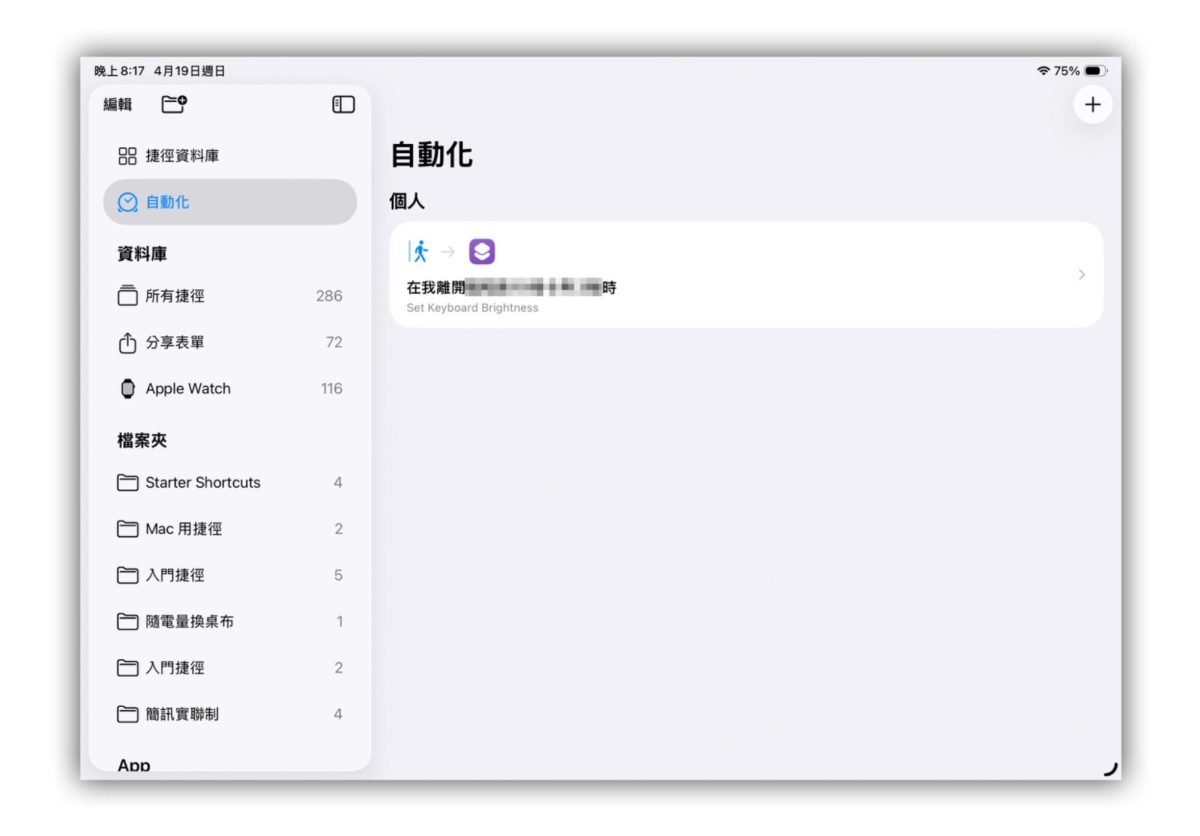Click the 編輯 edit button
Image resolution: width=1200 pixels, height=836 pixels.
tap(118, 104)
